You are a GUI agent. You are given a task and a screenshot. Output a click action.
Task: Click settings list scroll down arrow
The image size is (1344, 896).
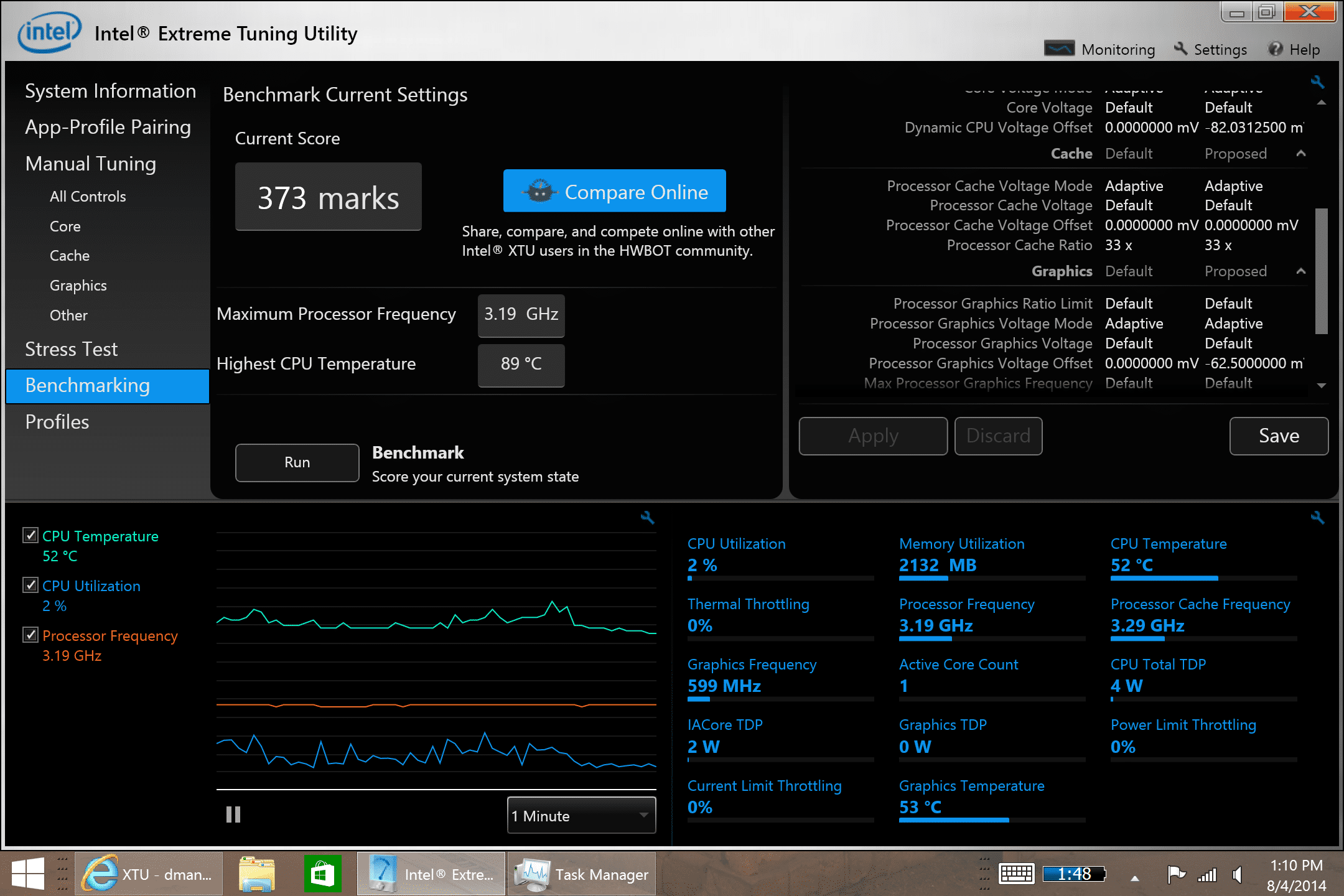tap(1322, 386)
